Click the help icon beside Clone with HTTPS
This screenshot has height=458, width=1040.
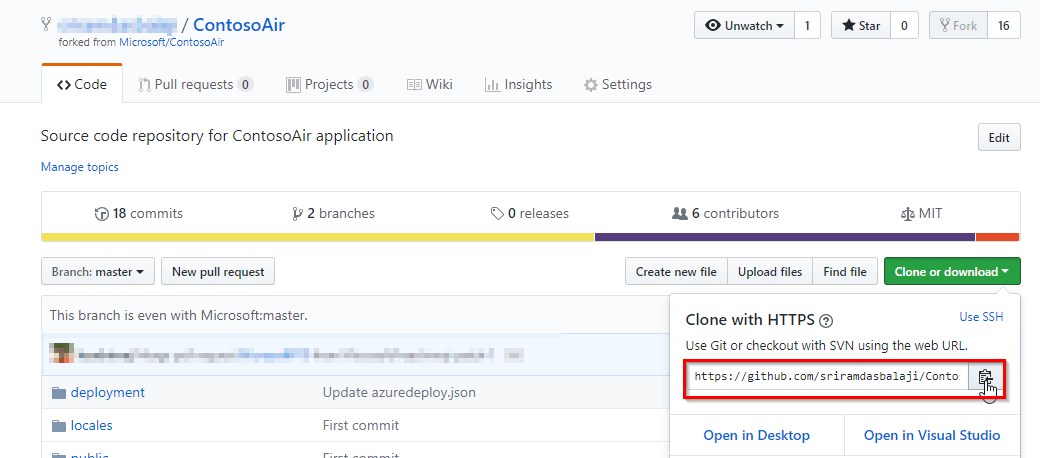[x=826, y=321]
